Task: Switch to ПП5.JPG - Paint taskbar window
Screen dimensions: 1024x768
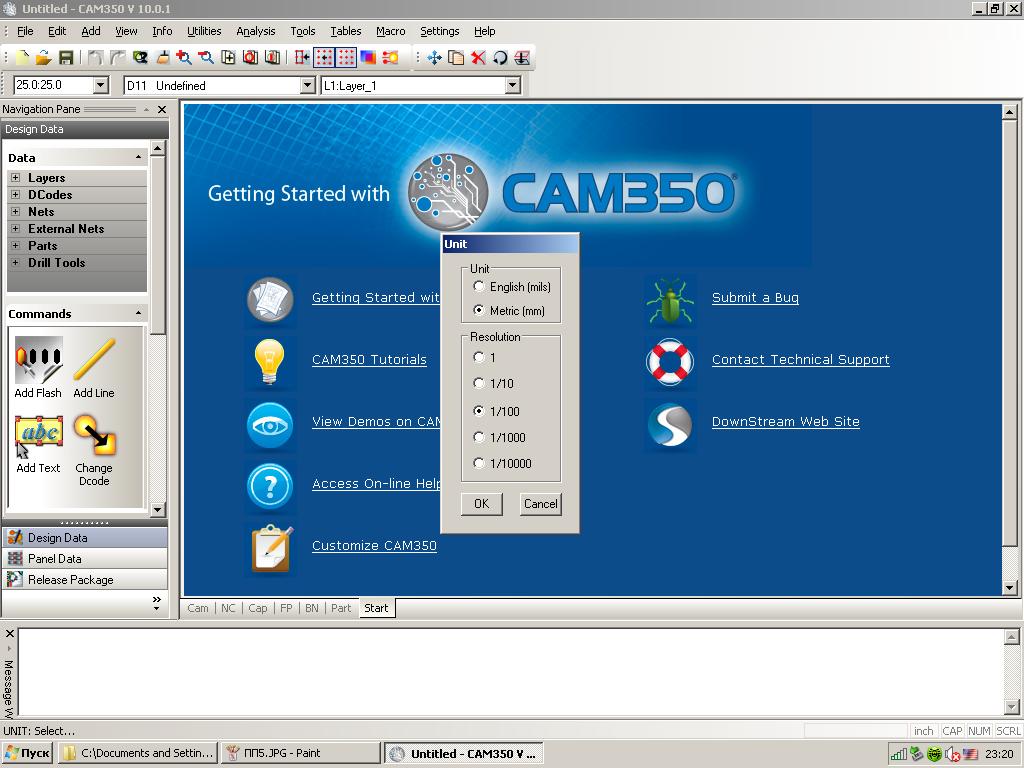Action: [x=301, y=753]
